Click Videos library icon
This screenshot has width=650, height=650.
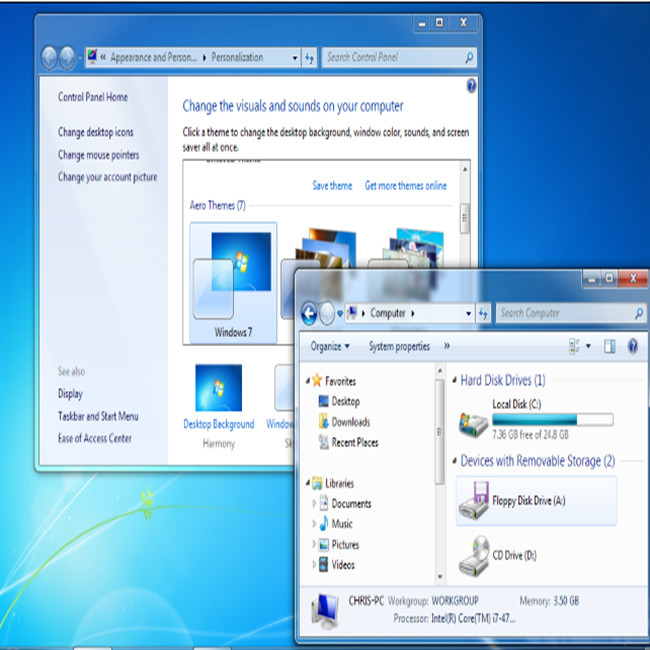tap(323, 564)
